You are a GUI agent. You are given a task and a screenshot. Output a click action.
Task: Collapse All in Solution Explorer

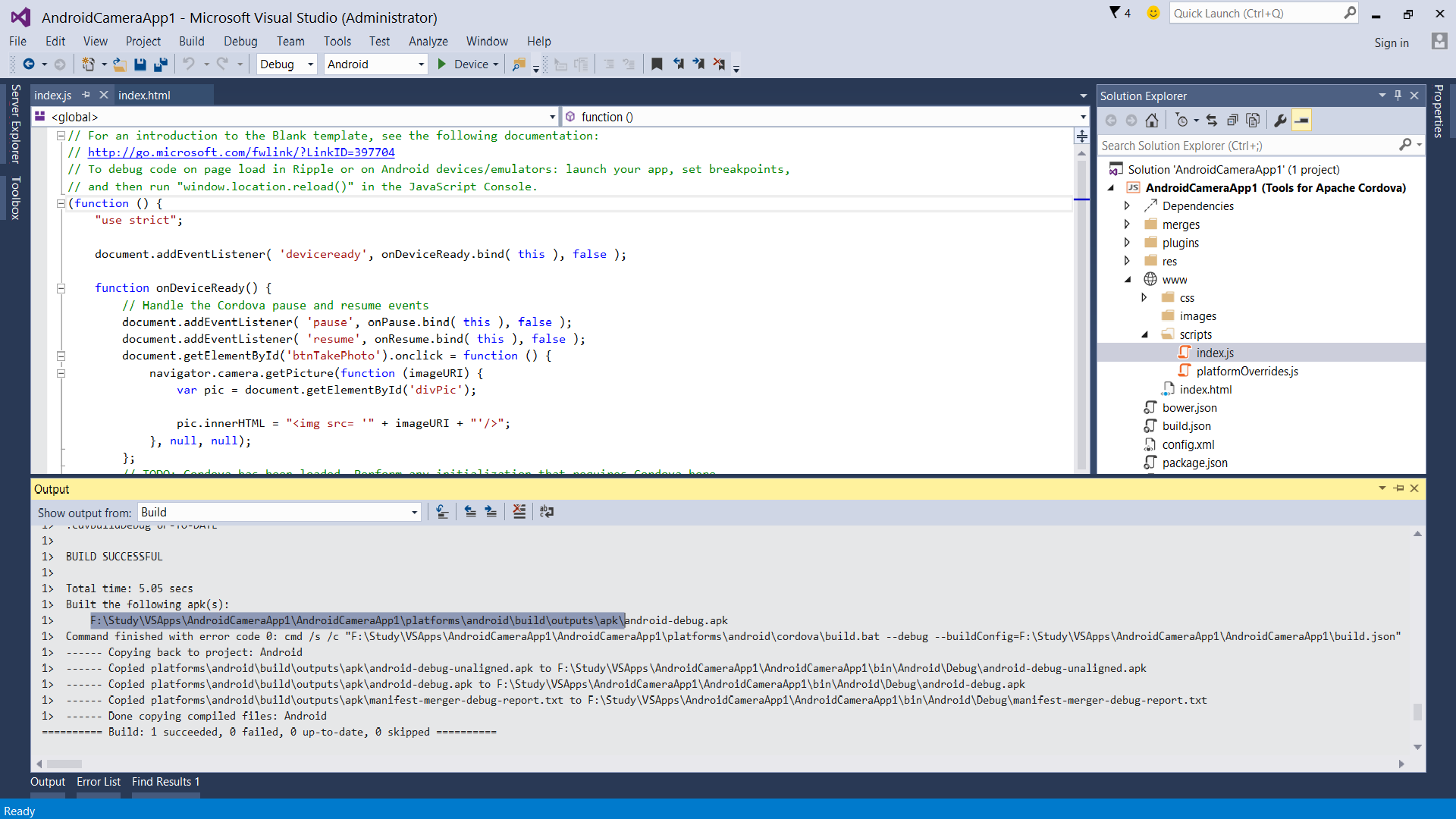(x=1232, y=120)
